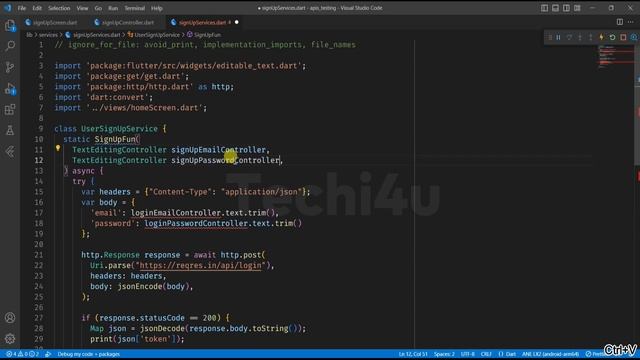Open the Run menu

pyautogui.click(x=113, y=8)
